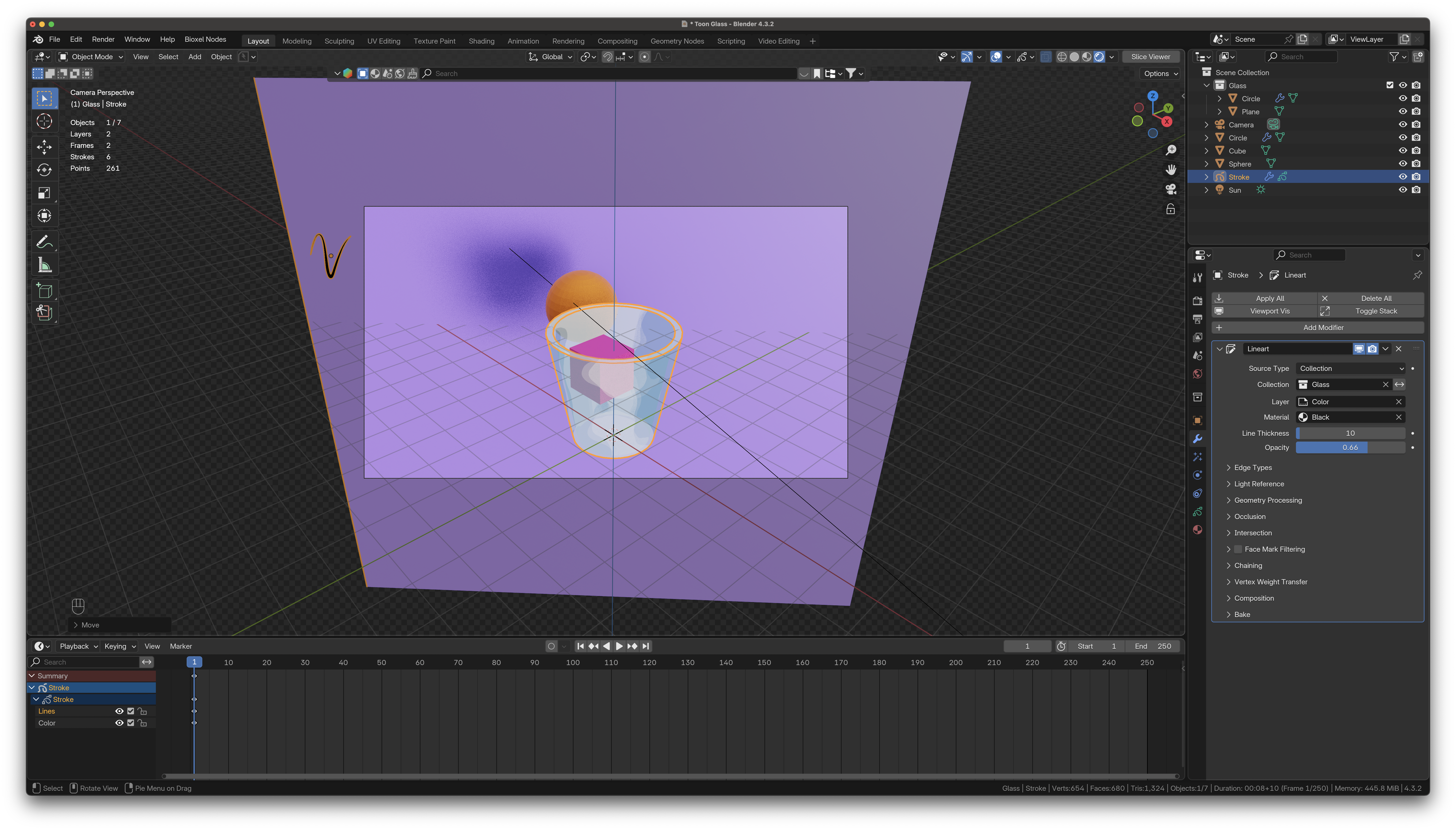
Task: Open the Global transform orientation dropdown
Action: 550,57
